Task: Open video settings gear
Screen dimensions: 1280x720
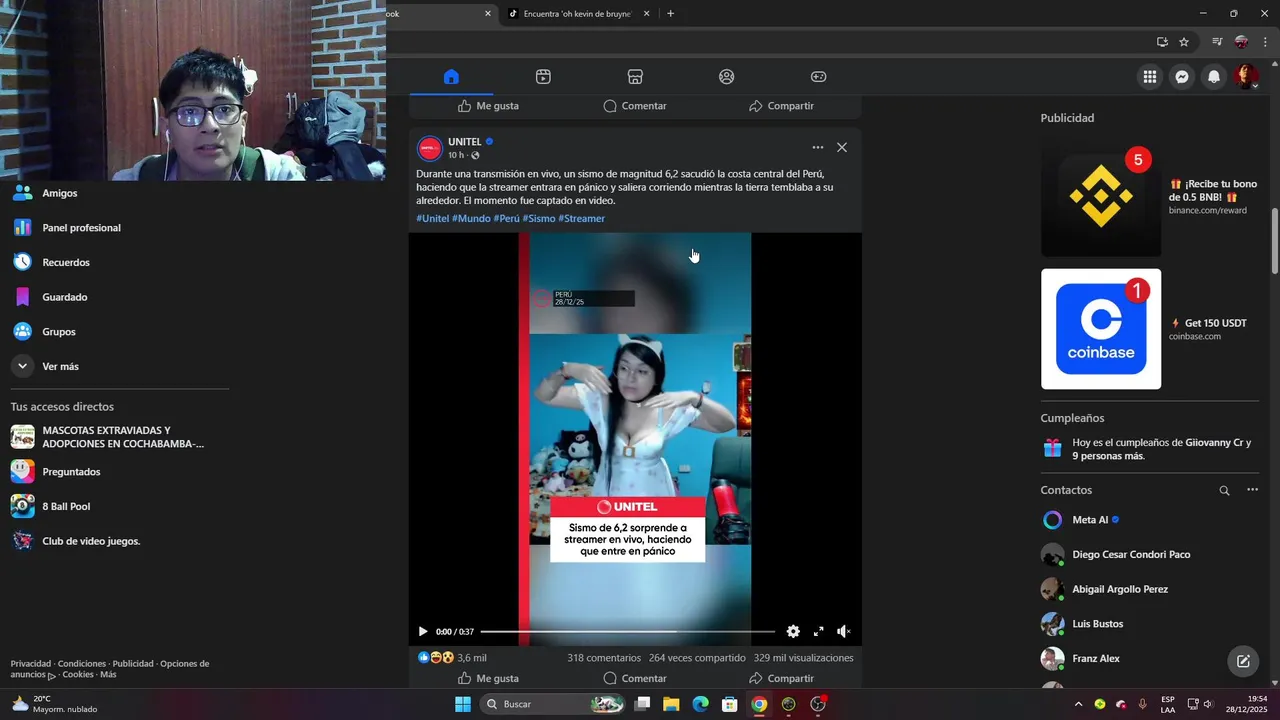Action: (793, 631)
